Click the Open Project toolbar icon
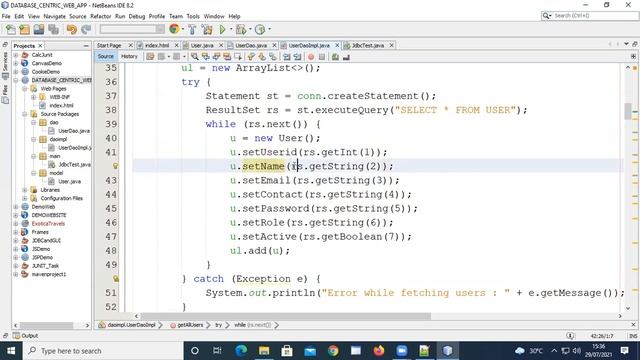 tap(39, 29)
